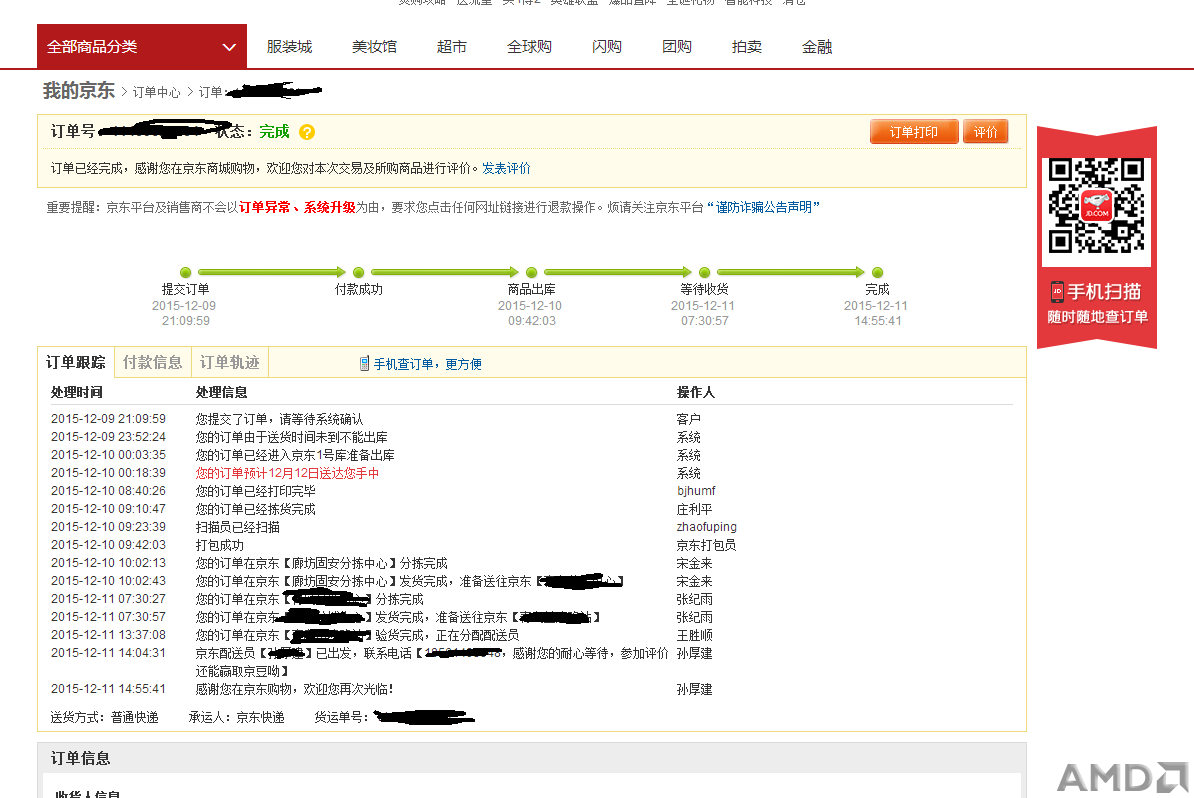Click operator name zhaofuping
This screenshot has height=798, width=1194.
[707, 527]
